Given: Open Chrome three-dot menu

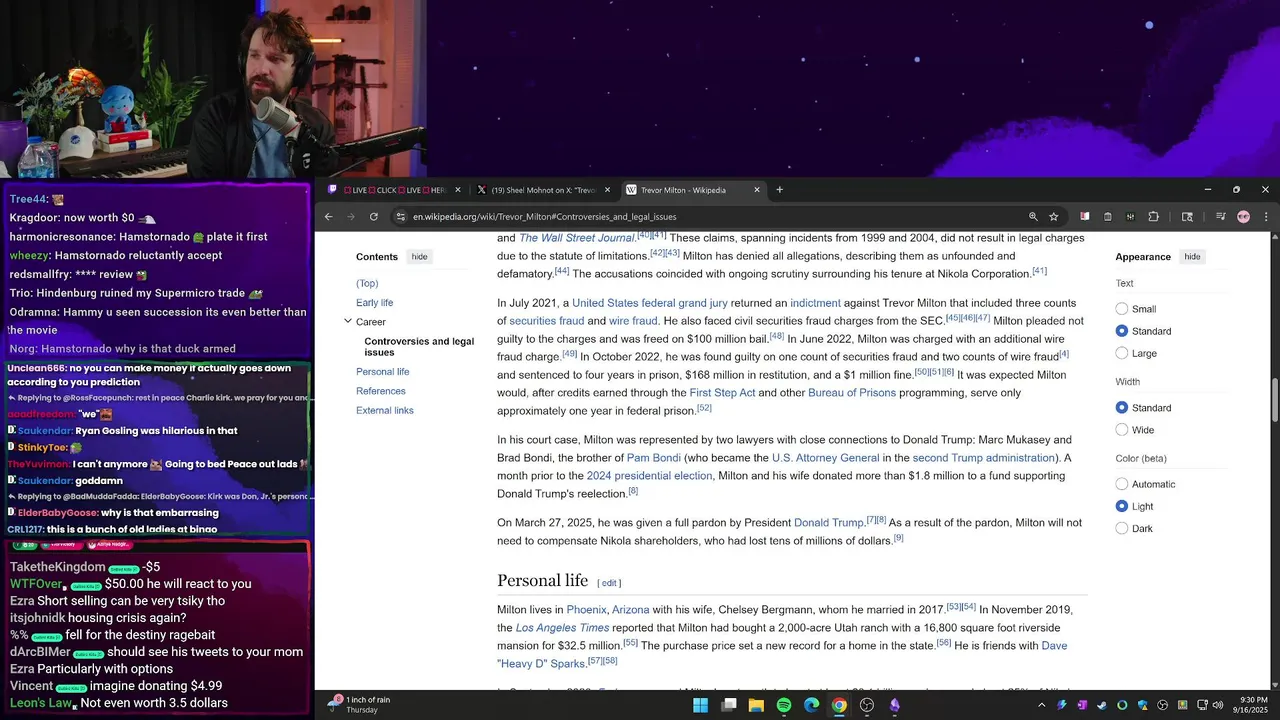Looking at the screenshot, I should (1266, 216).
